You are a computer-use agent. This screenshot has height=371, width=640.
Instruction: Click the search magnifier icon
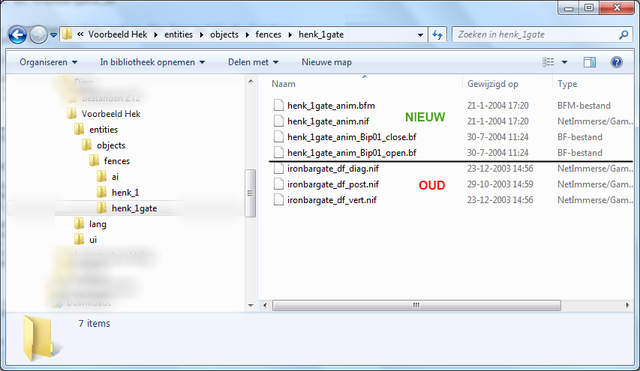623,35
